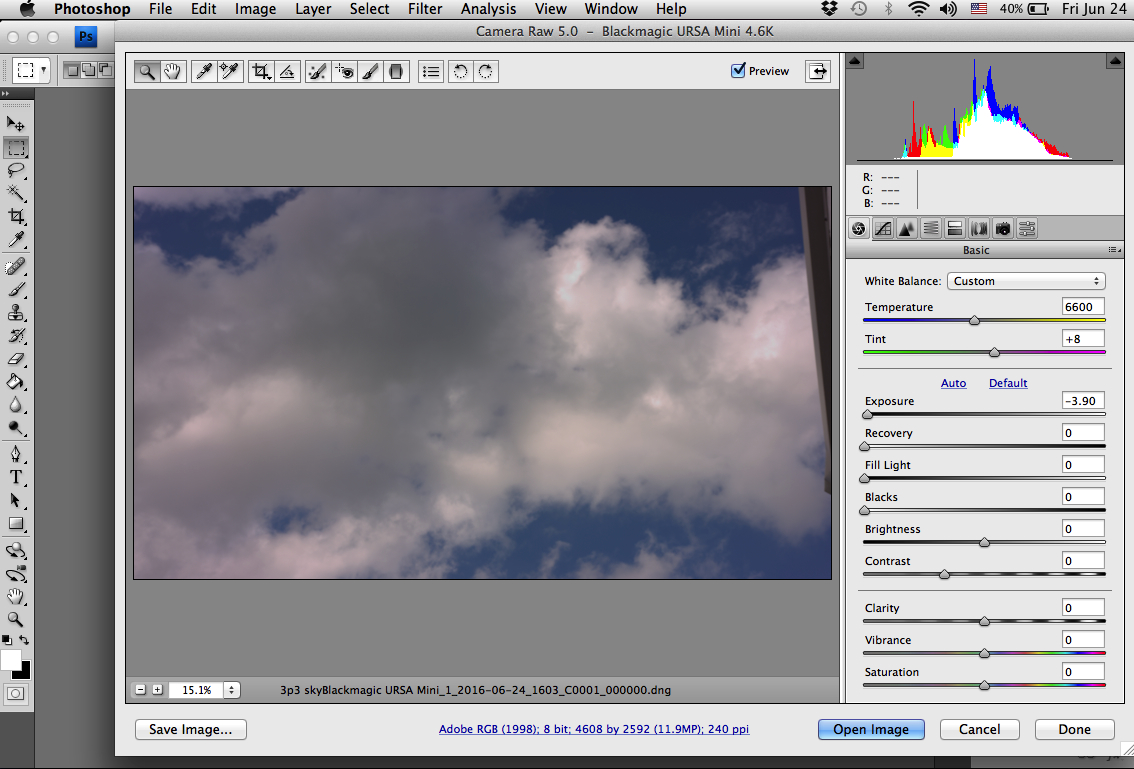Choose the Spot Removal tool
Image resolution: width=1134 pixels, height=769 pixels.
tap(317, 72)
